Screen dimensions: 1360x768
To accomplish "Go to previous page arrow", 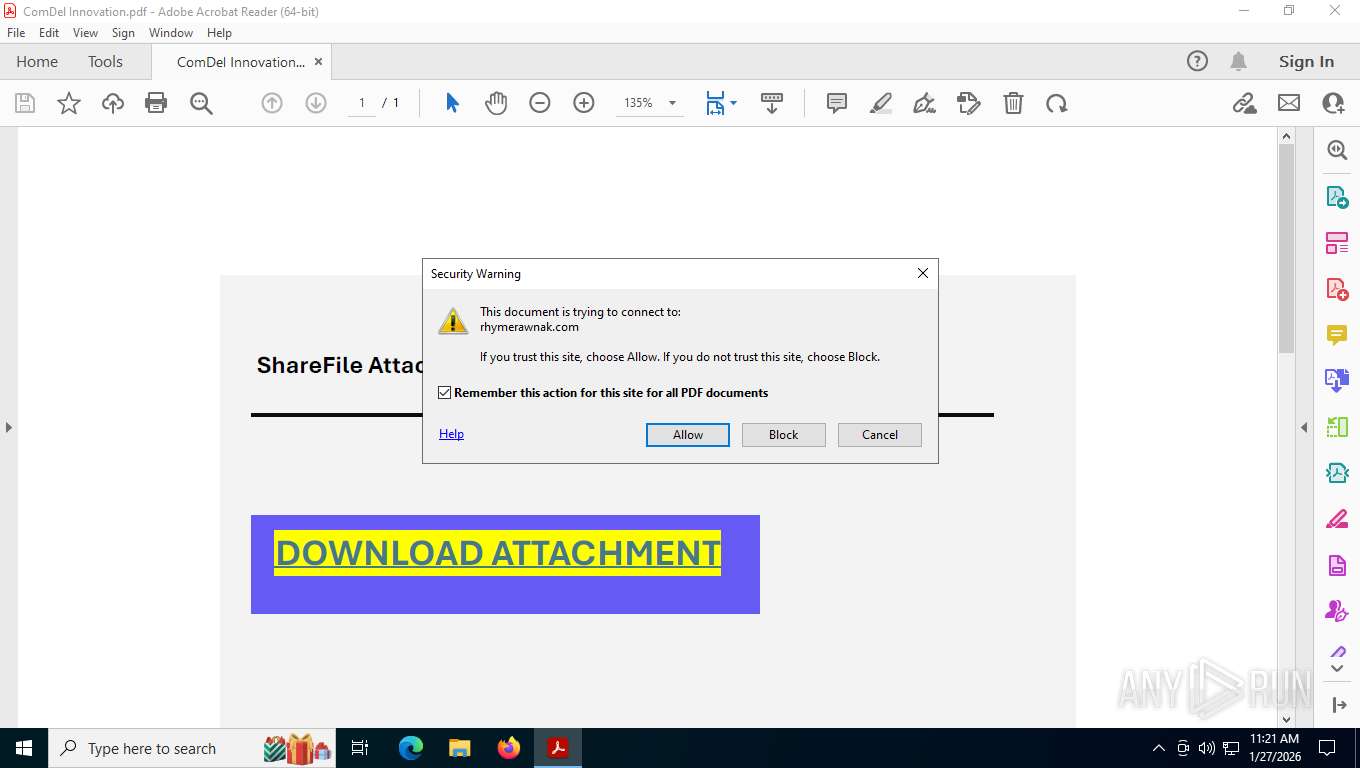I will pos(272,103).
